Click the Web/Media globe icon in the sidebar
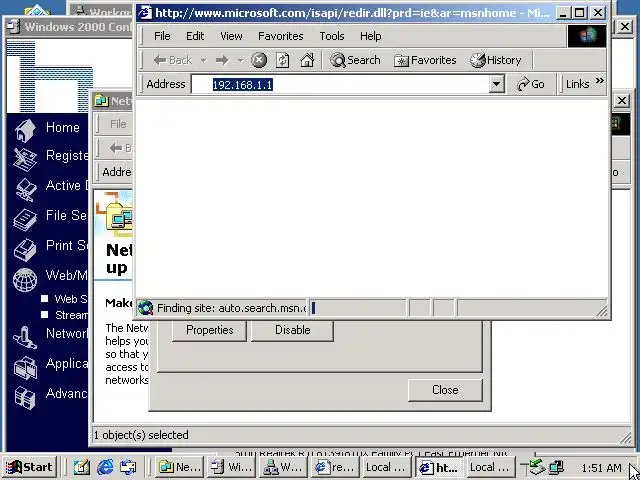Image resolution: width=640 pixels, height=480 pixels. point(24,280)
